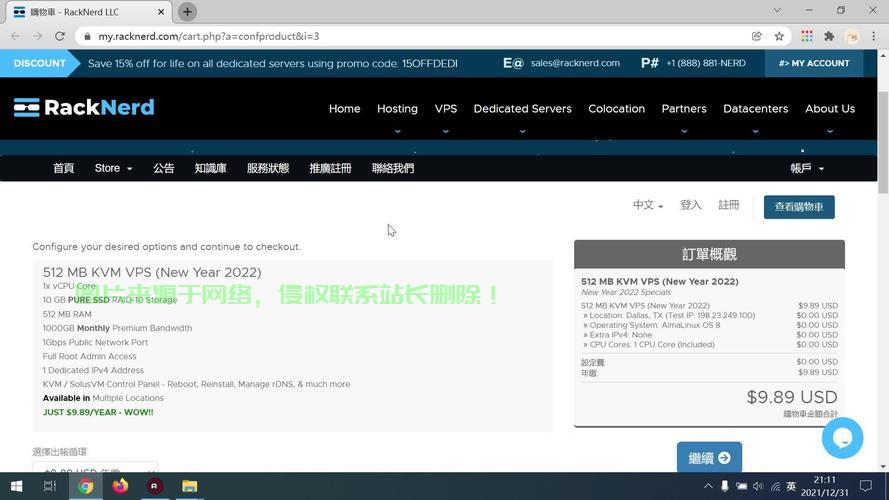Viewport: 889px width, 500px height.
Task: Reload the page with the browser refresh icon
Action: [x=60, y=36]
